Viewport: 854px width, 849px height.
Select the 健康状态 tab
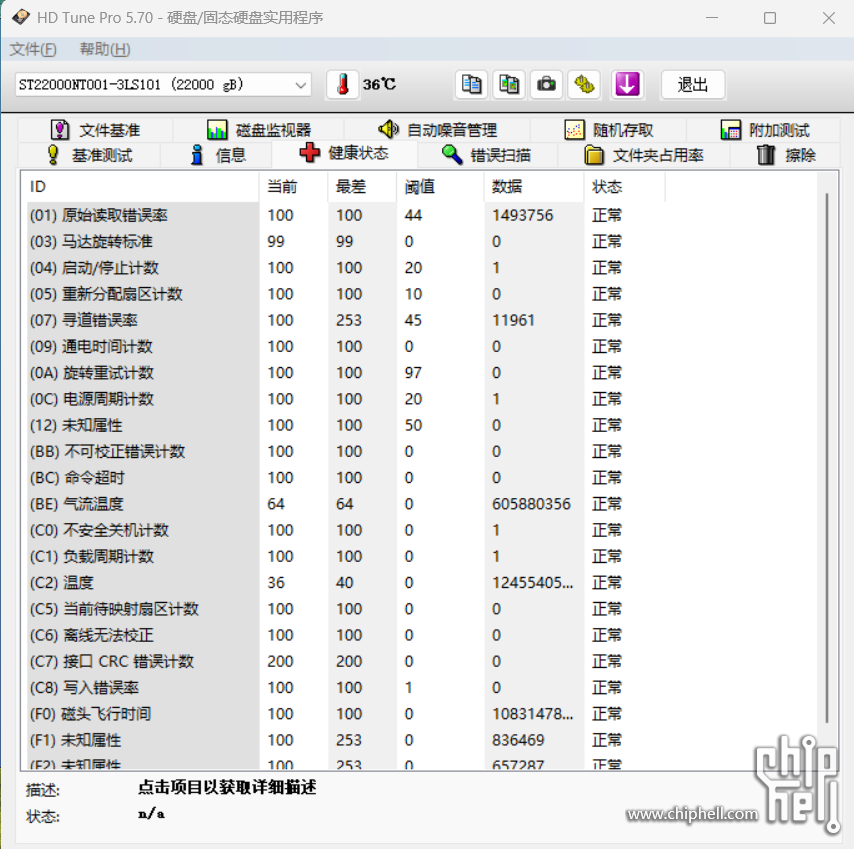click(x=344, y=153)
